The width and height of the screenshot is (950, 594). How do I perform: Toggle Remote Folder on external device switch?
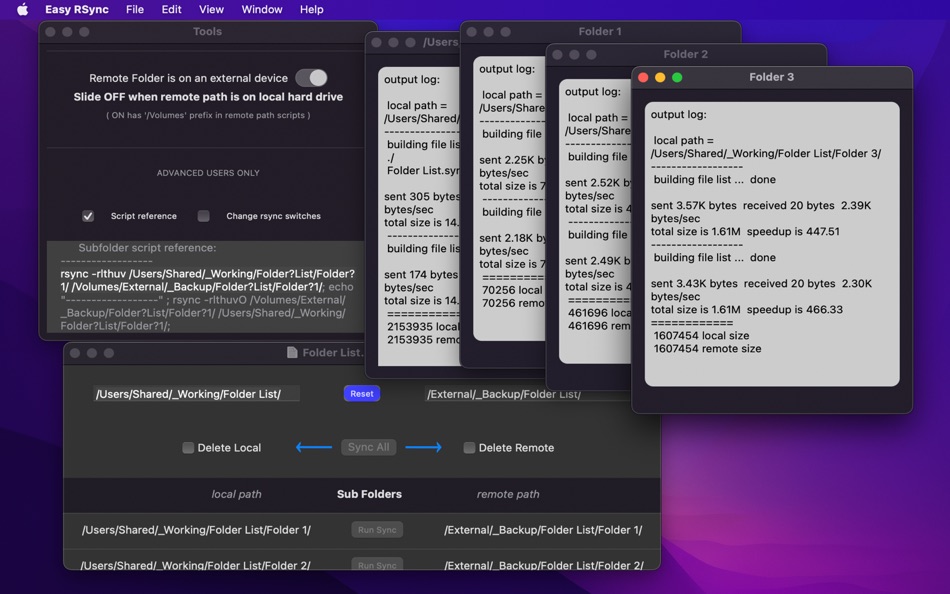tap(311, 78)
